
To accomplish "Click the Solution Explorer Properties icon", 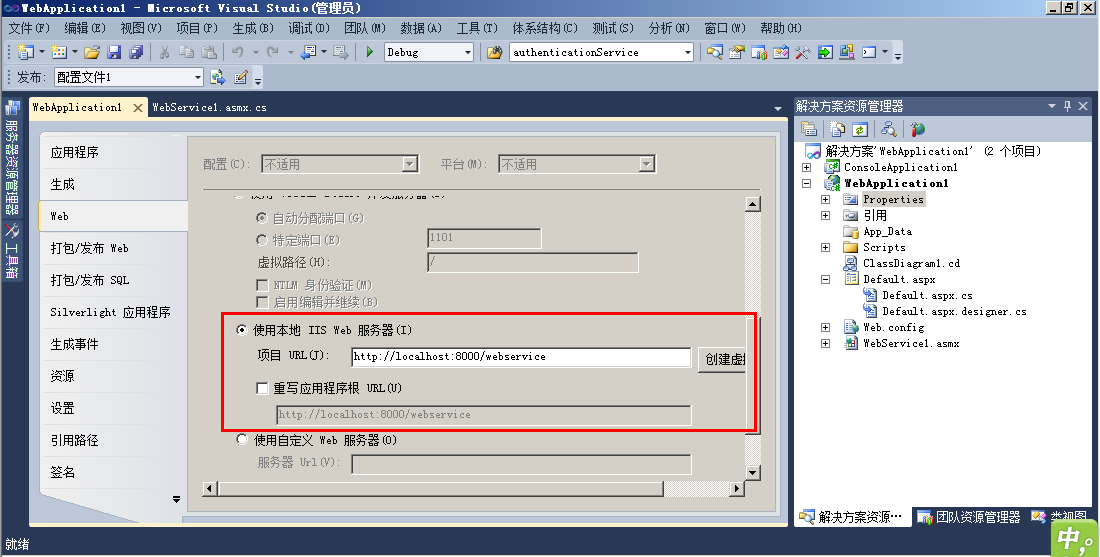I will click(x=809, y=129).
